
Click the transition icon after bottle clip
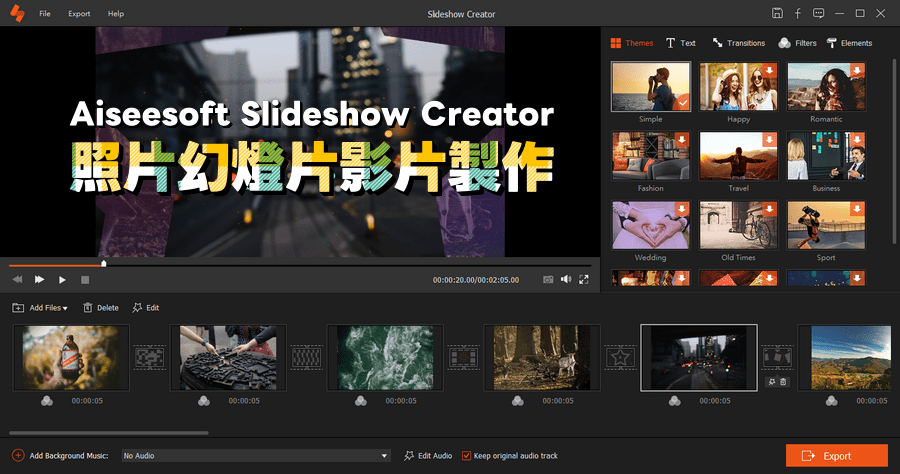click(150, 358)
